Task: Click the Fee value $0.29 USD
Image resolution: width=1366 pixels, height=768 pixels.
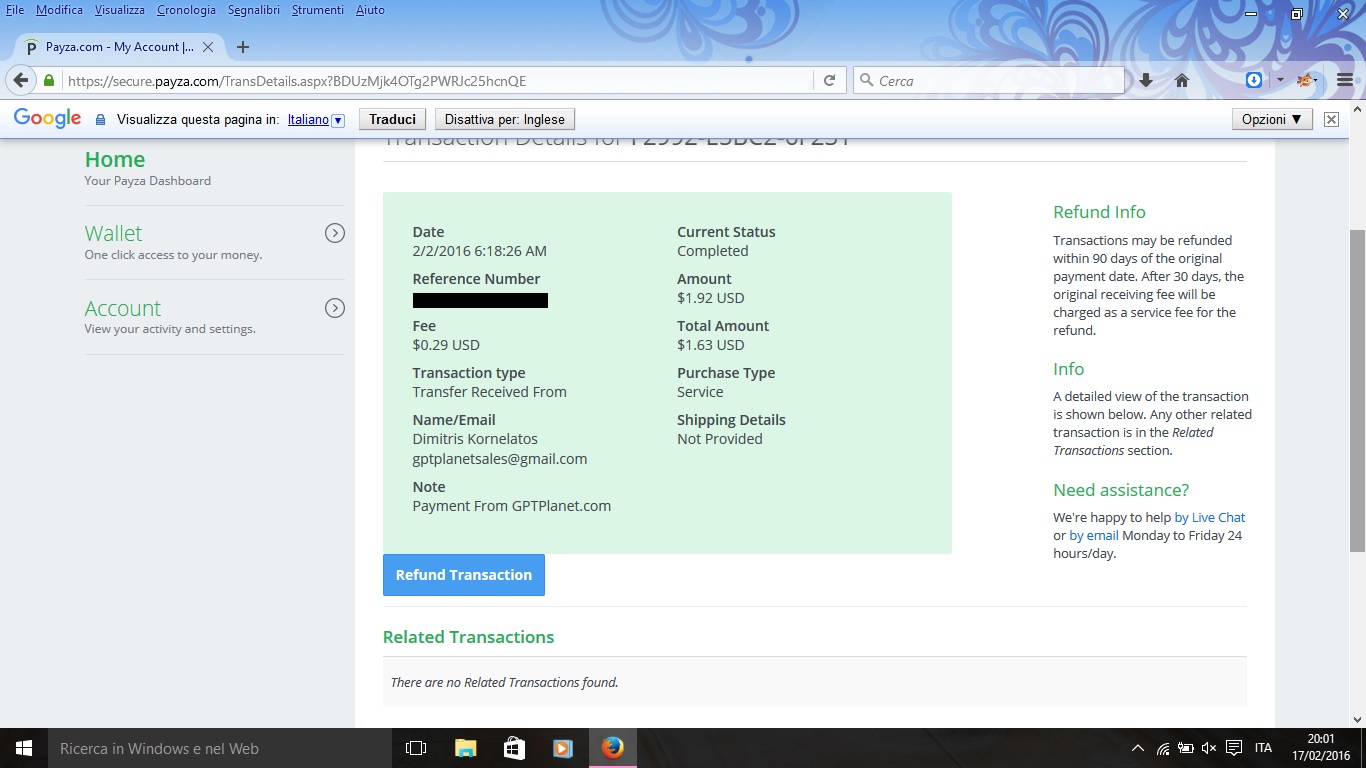Action: click(x=446, y=345)
